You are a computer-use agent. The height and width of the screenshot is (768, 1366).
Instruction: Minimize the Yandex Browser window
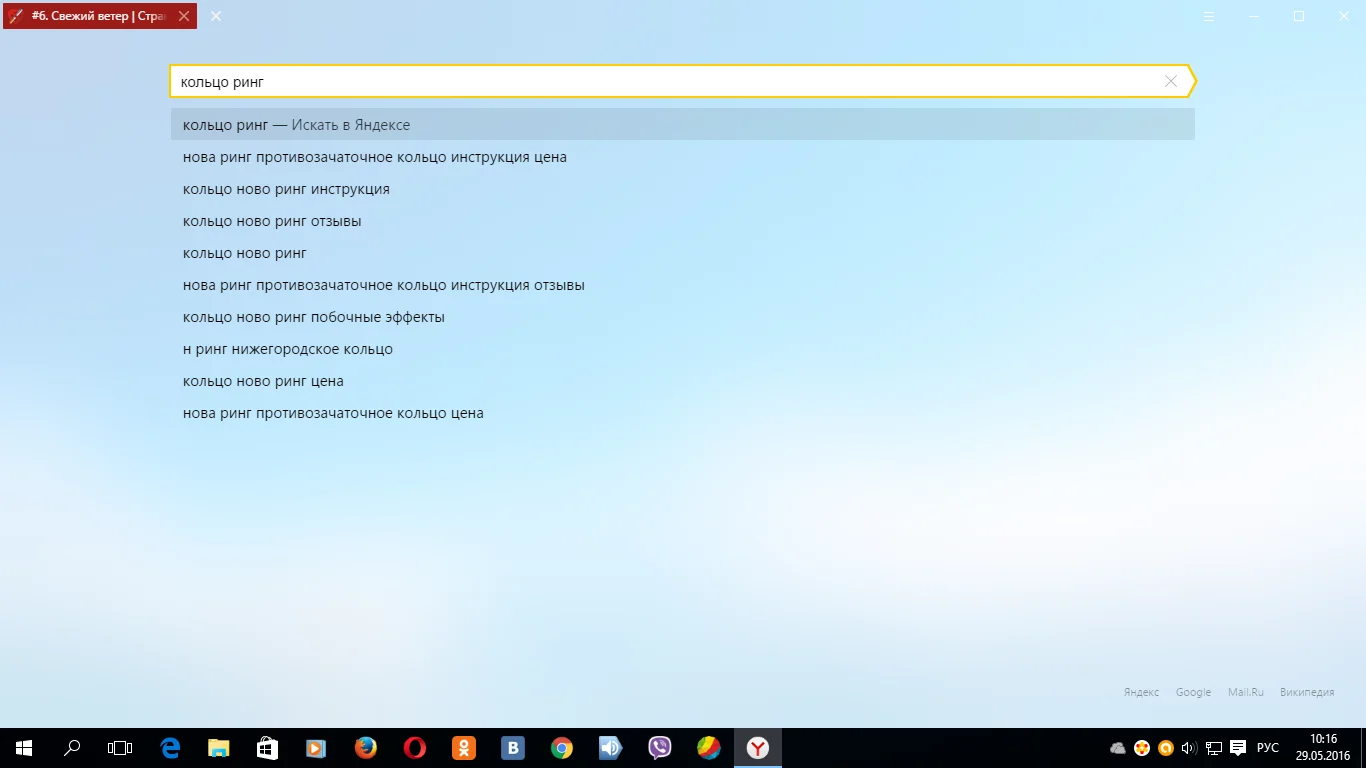point(1254,16)
